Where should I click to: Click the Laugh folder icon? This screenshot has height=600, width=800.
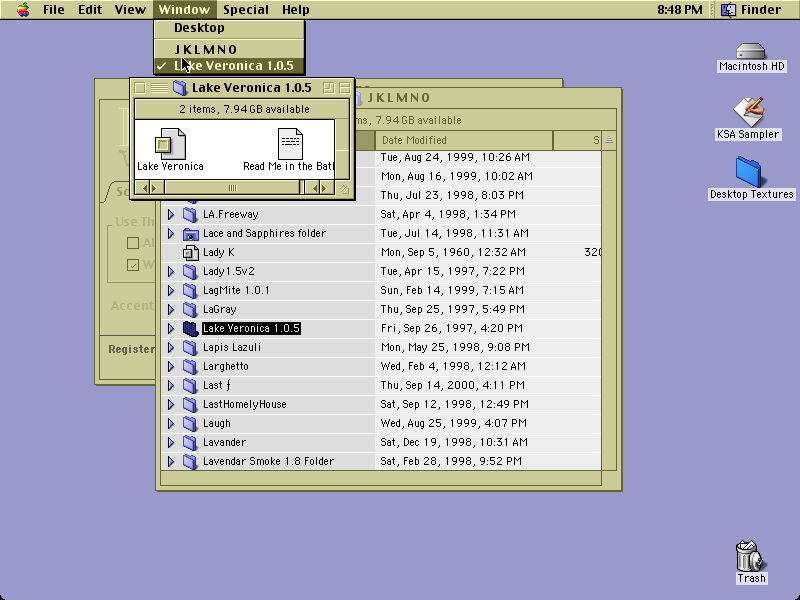pos(190,423)
